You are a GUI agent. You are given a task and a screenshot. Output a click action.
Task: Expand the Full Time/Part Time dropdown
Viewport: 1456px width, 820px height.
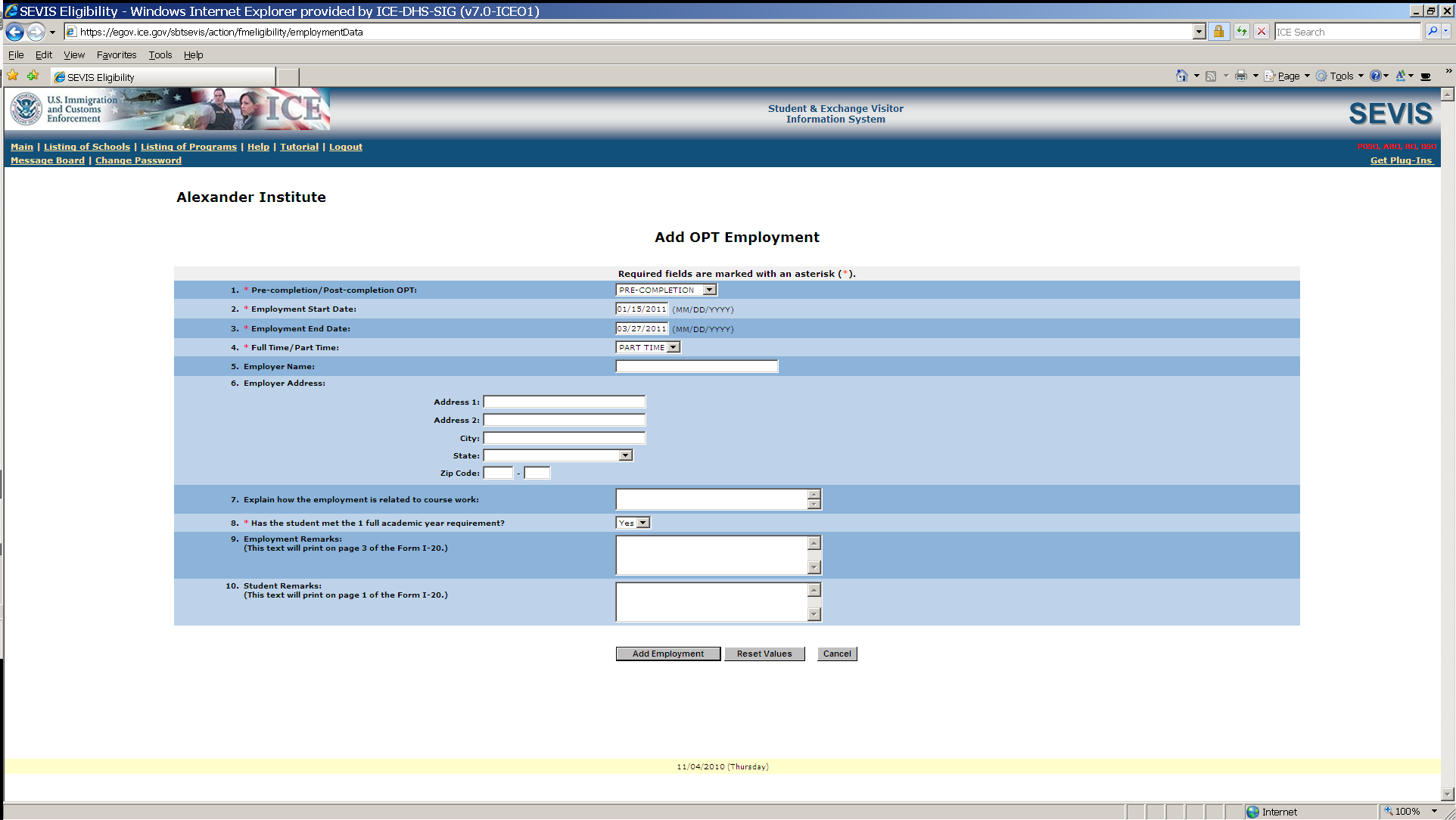pos(673,347)
